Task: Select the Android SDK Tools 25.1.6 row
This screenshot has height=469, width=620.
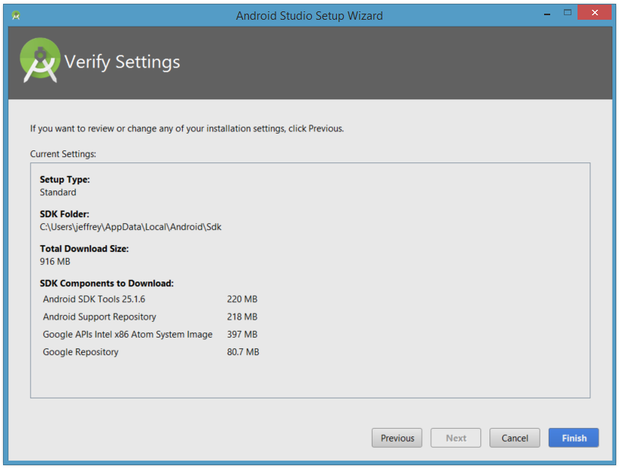Action: 94,298
